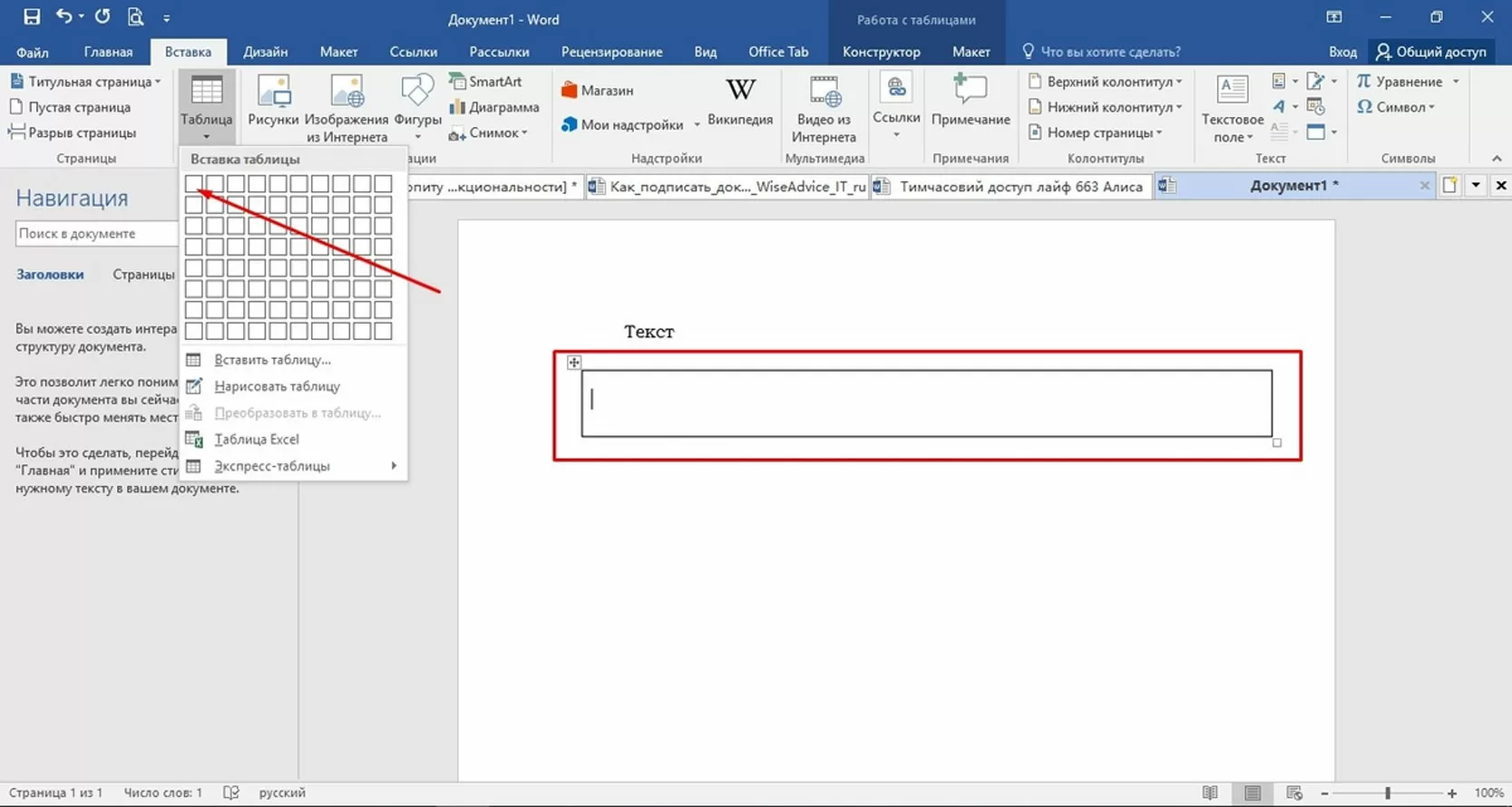Click the Что вы хотите сделать search box
Image resolution: width=1512 pixels, height=807 pixels.
(1100, 52)
